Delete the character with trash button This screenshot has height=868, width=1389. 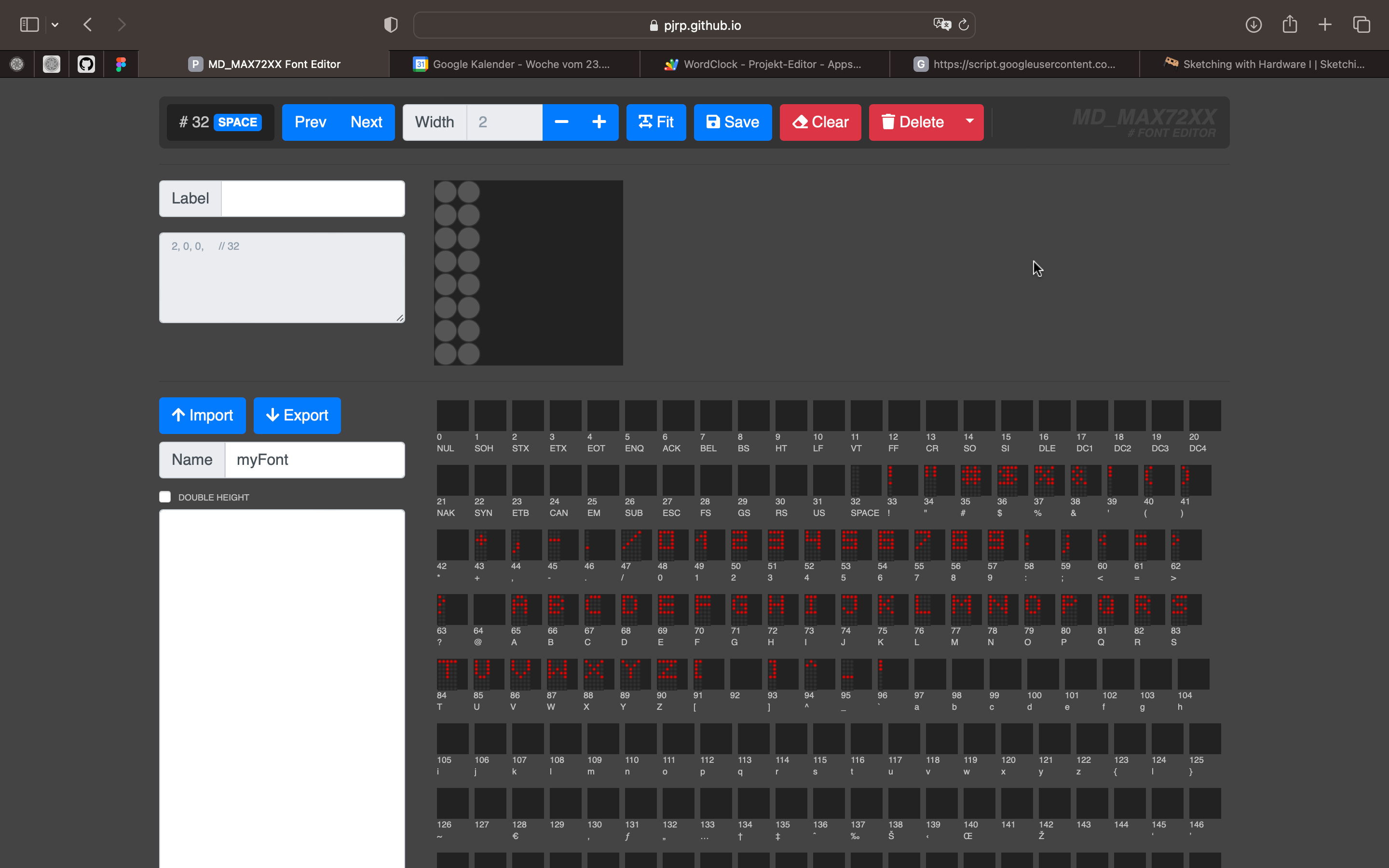pos(912,122)
